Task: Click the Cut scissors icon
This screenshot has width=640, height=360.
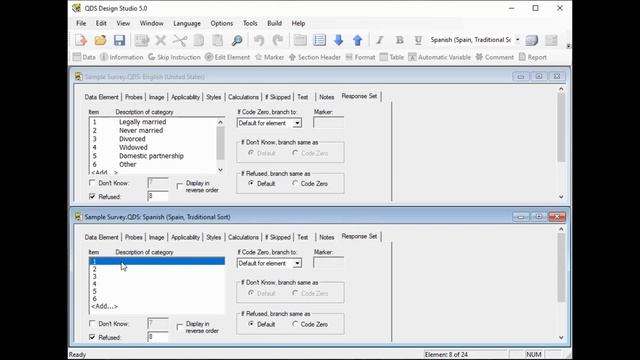Action: pos(179,40)
